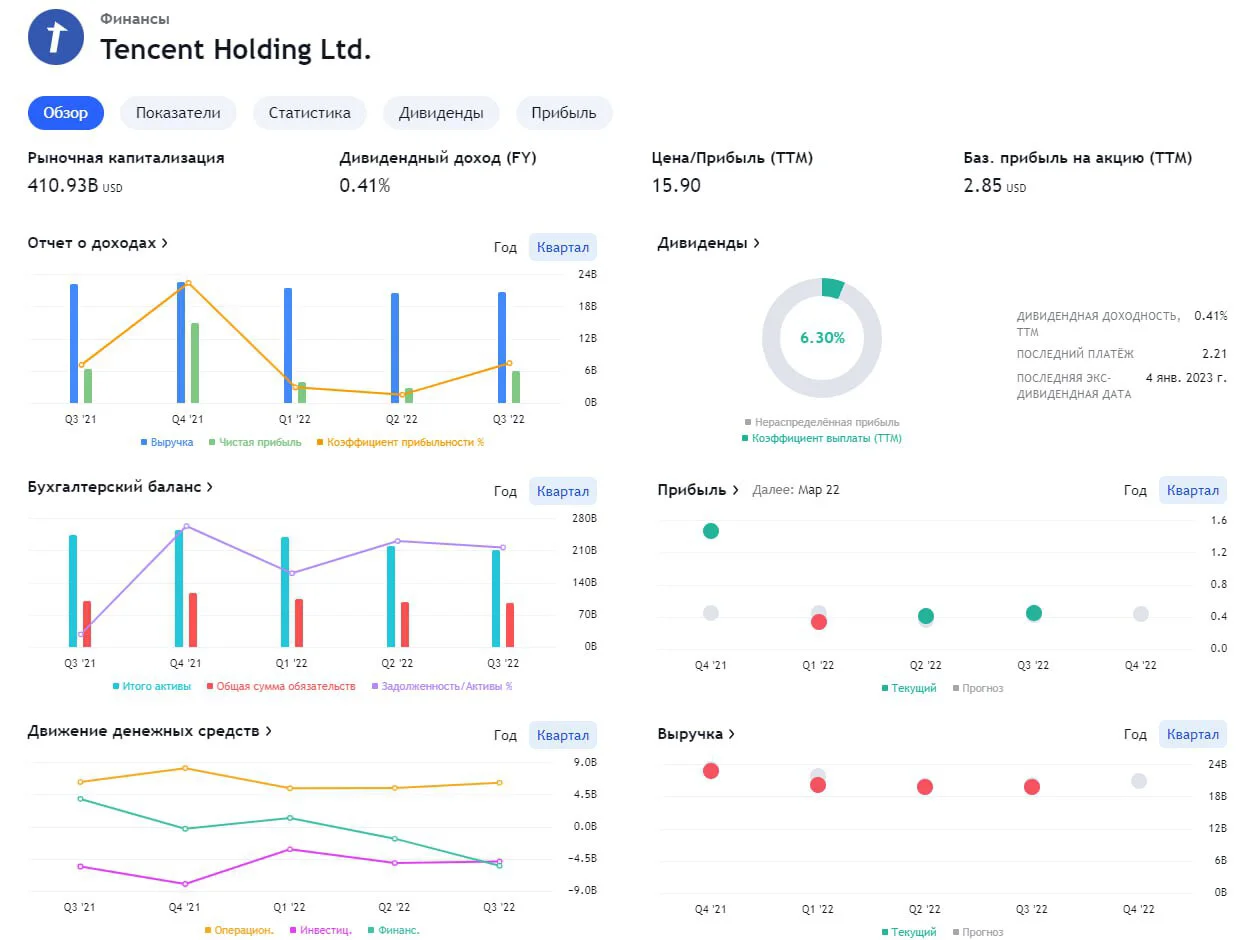This screenshot has width=1241, height=940.
Task: Toggle the Инвестиц. legend item
Action: tap(321, 930)
